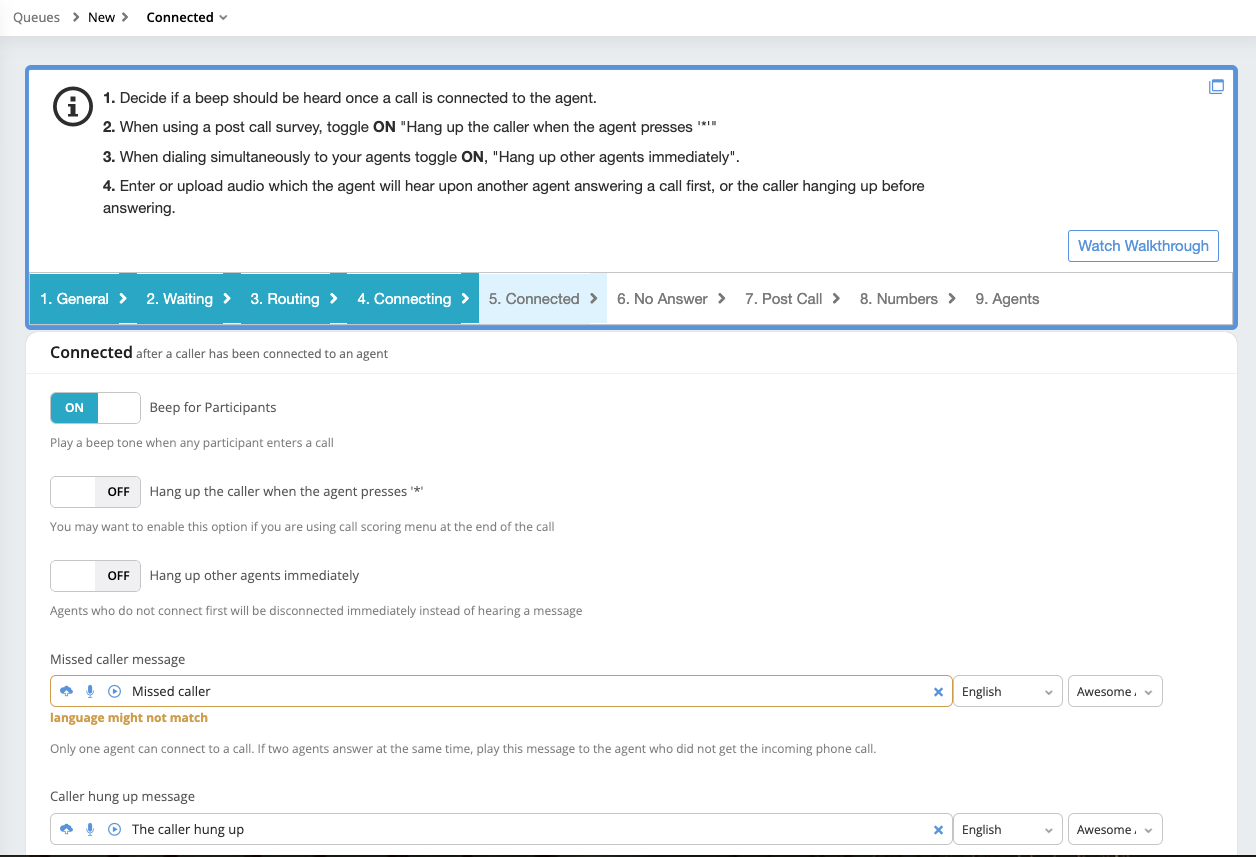Upload audio for the Caller hung up message
The width and height of the screenshot is (1256, 857).
[x=66, y=829]
